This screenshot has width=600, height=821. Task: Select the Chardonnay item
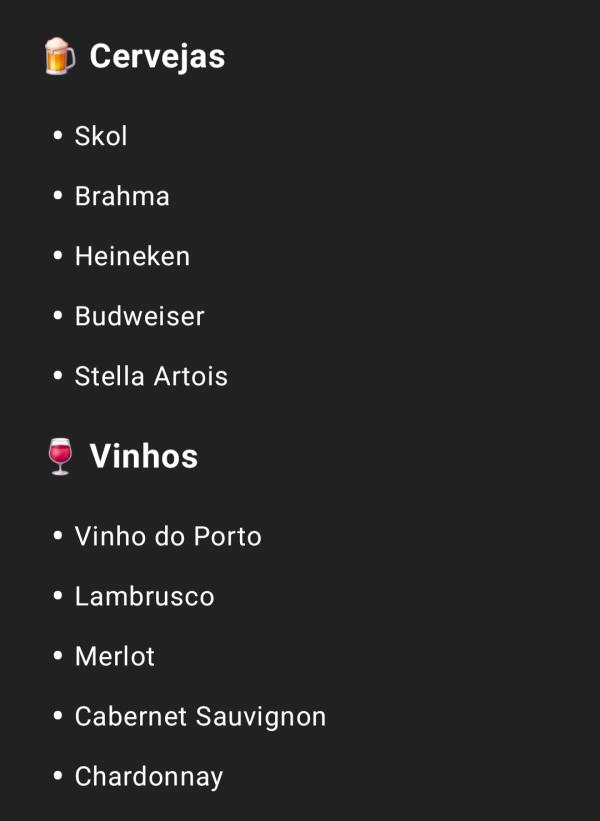(x=149, y=776)
